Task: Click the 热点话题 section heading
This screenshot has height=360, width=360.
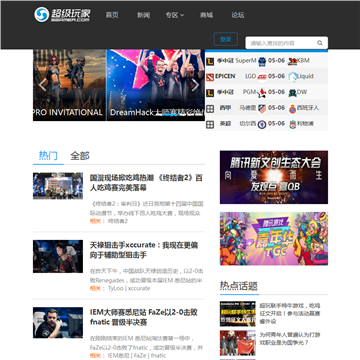Action: pyautogui.click(x=239, y=286)
